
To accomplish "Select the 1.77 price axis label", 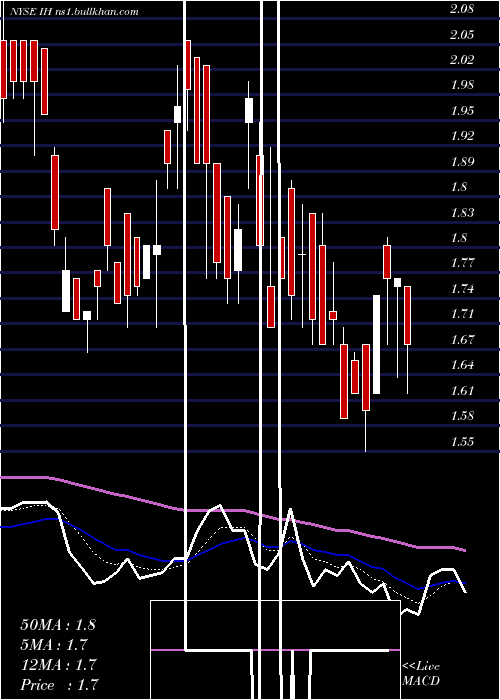I will tap(462, 263).
